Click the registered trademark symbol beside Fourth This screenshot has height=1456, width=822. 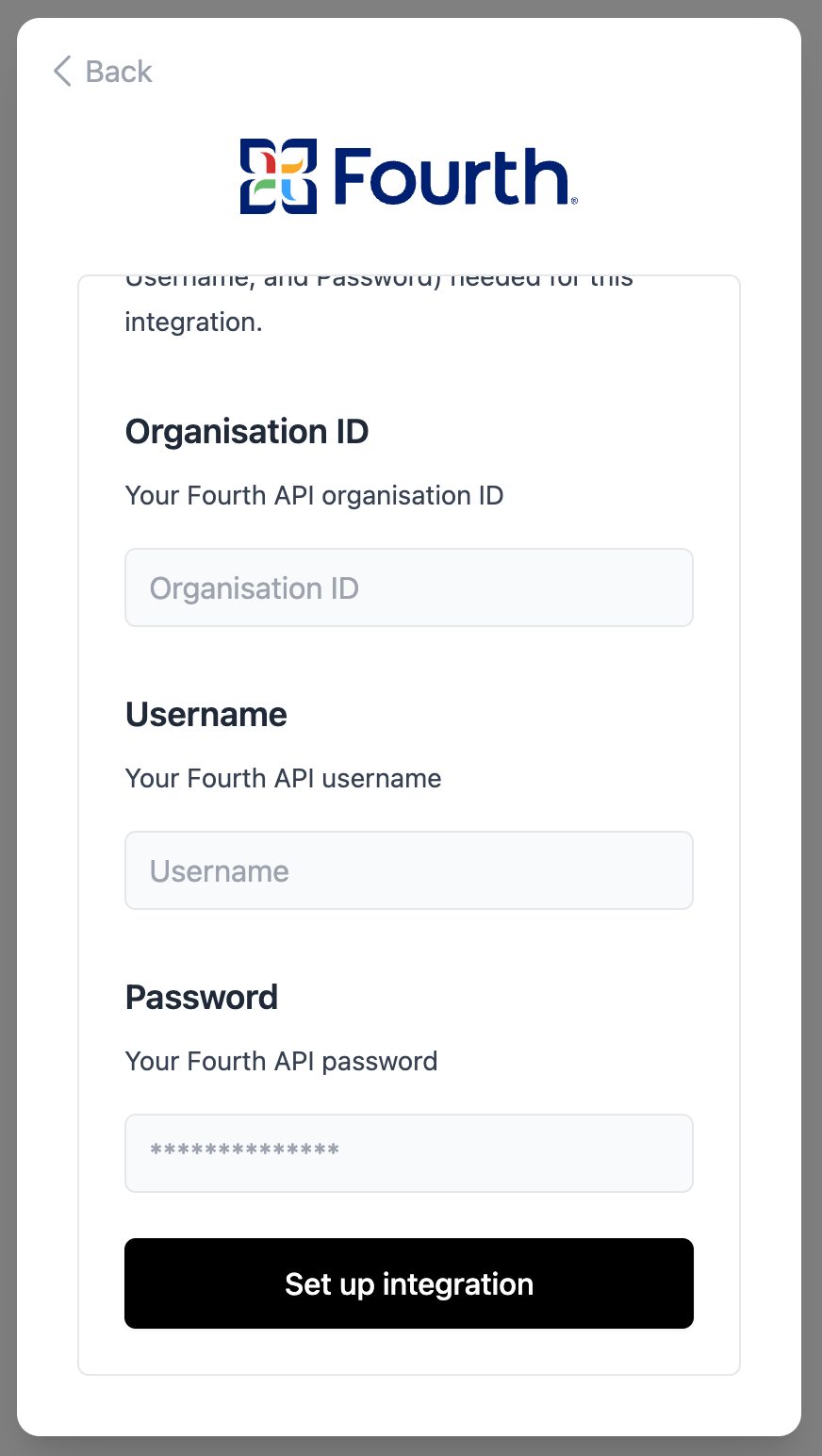coord(574,200)
